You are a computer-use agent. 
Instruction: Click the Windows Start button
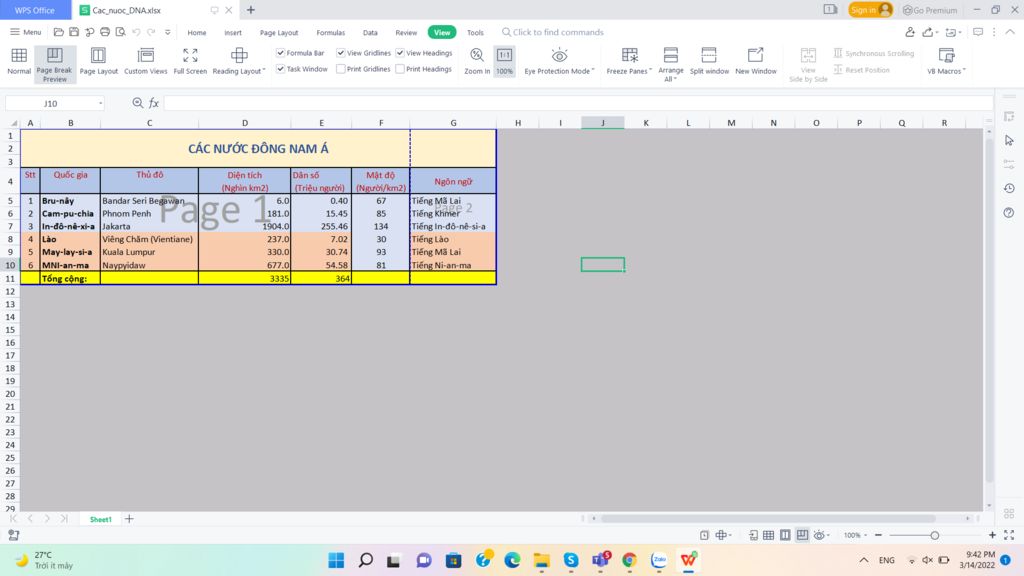[336, 560]
